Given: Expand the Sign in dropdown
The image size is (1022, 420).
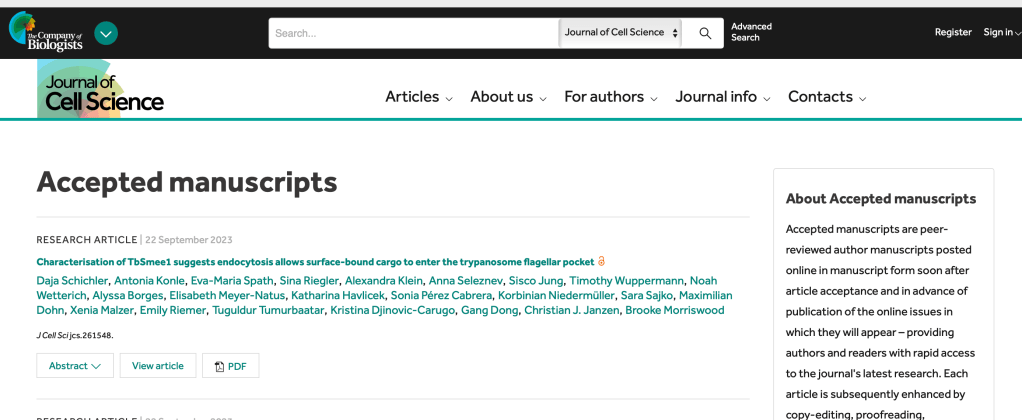Looking at the screenshot, I should point(1001,33).
